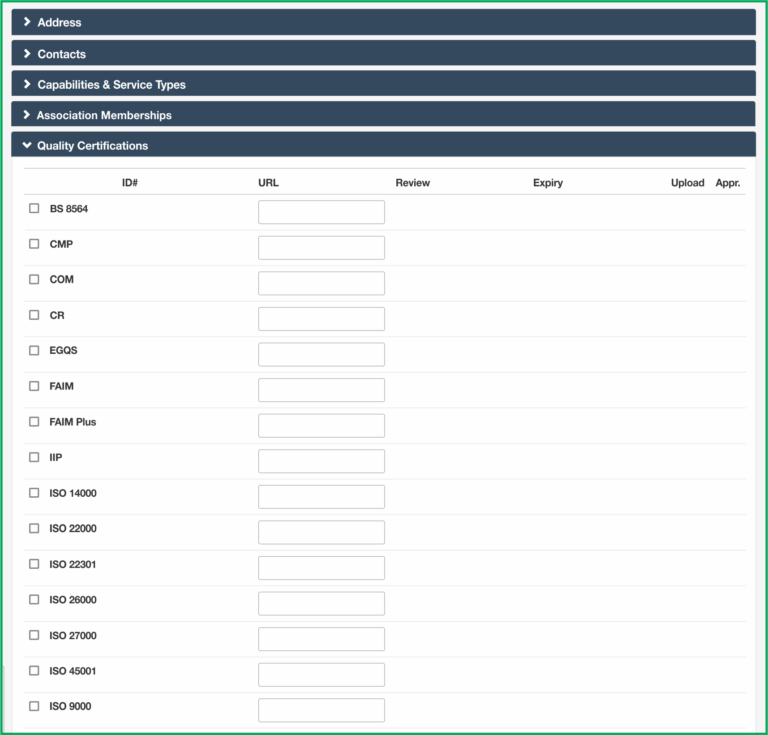This screenshot has height=735, width=768.
Task: Check the FAIM Plus checkbox
Action: [x=34, y=421]
